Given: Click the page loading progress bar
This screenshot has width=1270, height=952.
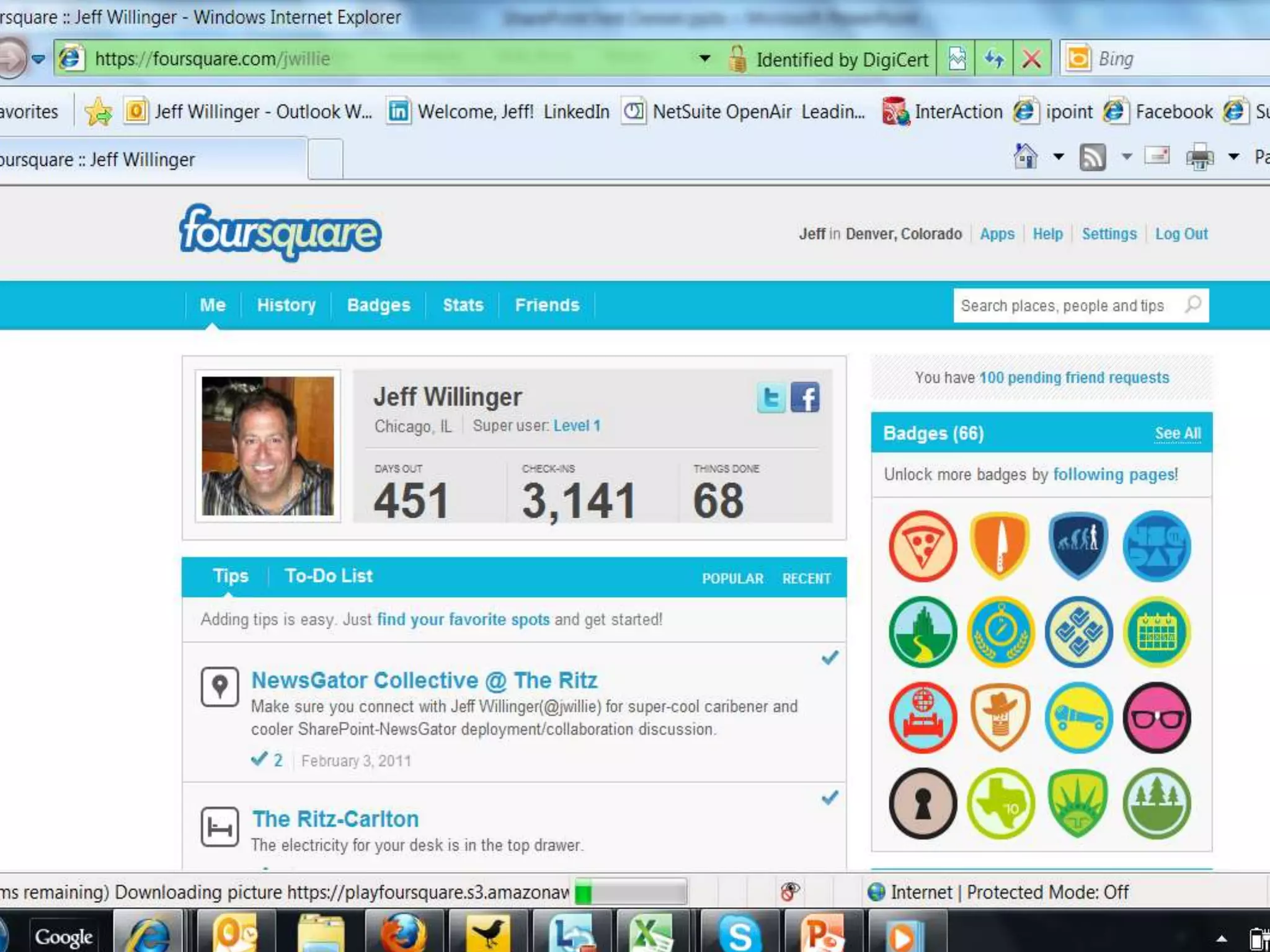Looking at the screenshot, I should click(x=630, y=892).
